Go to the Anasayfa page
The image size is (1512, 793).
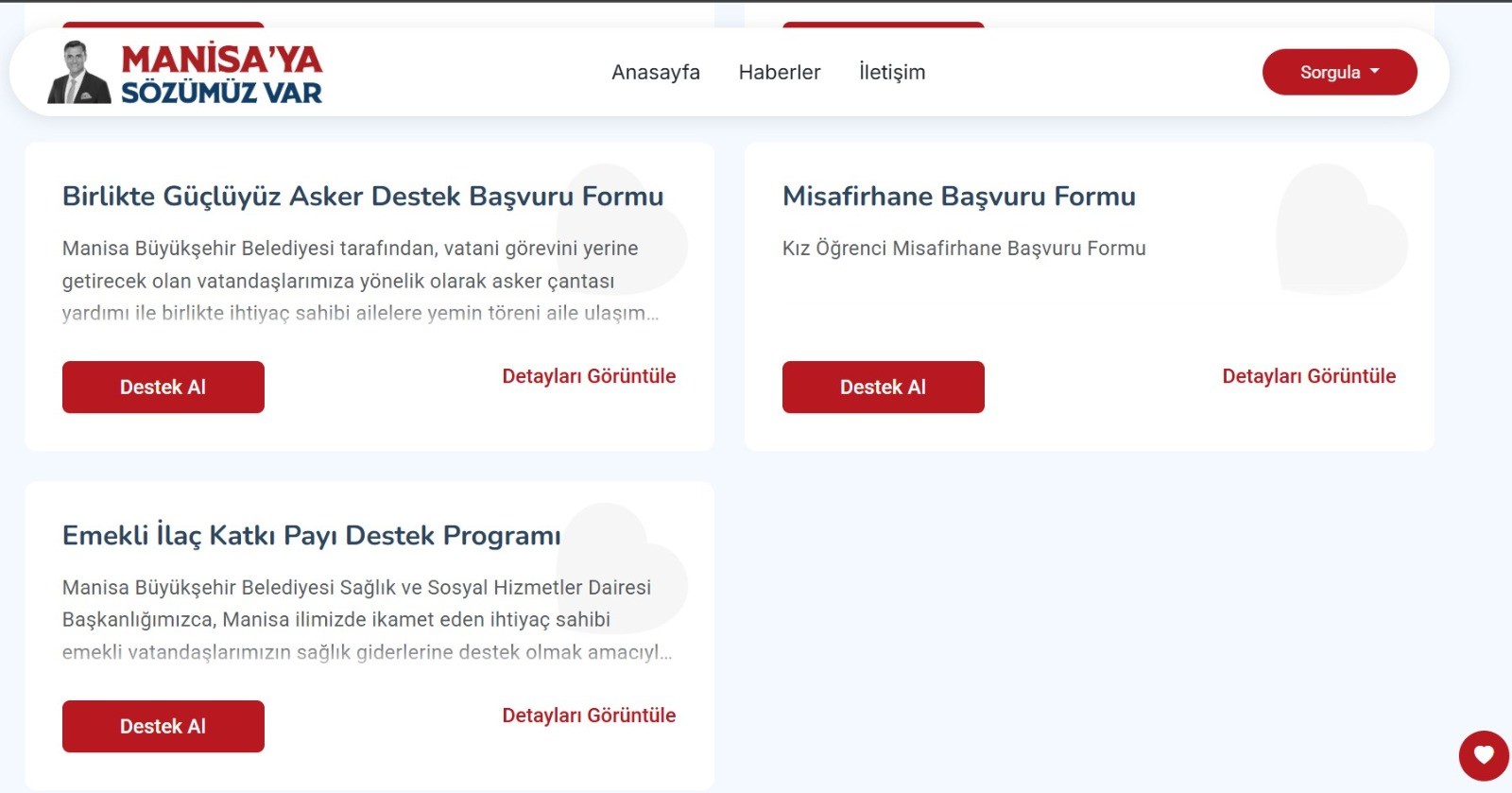point(656,72)
